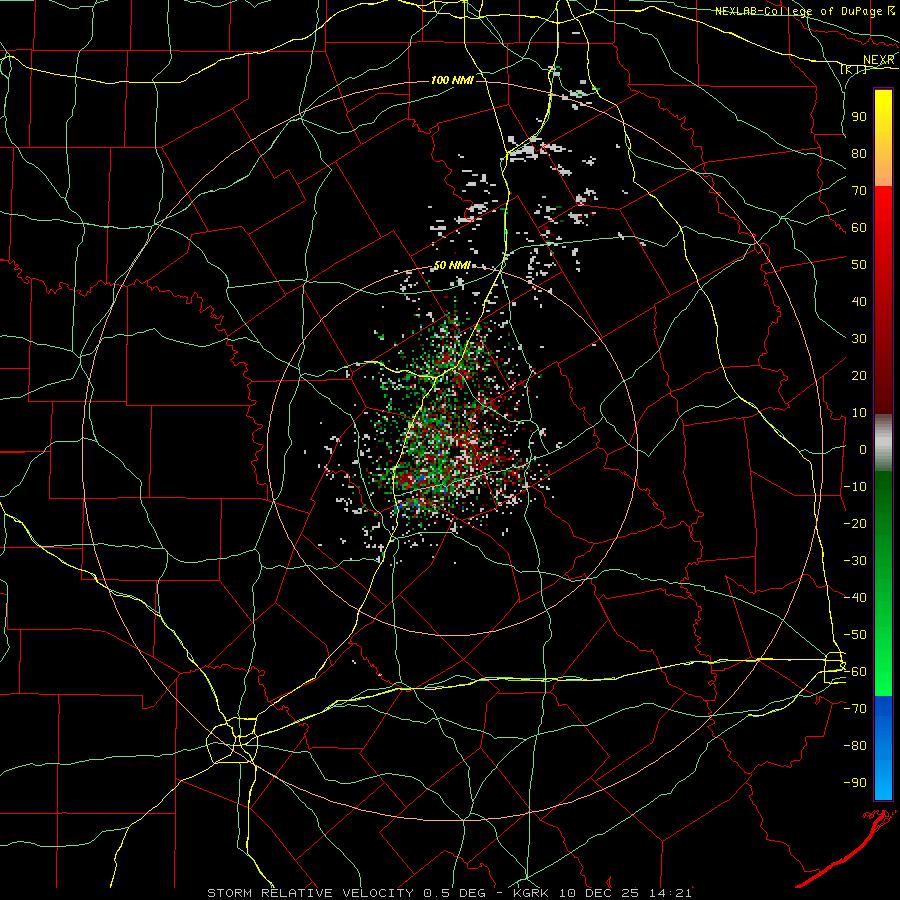
Task: Click the 30 value on the velocity scale
Action: [x=859, y=339]
